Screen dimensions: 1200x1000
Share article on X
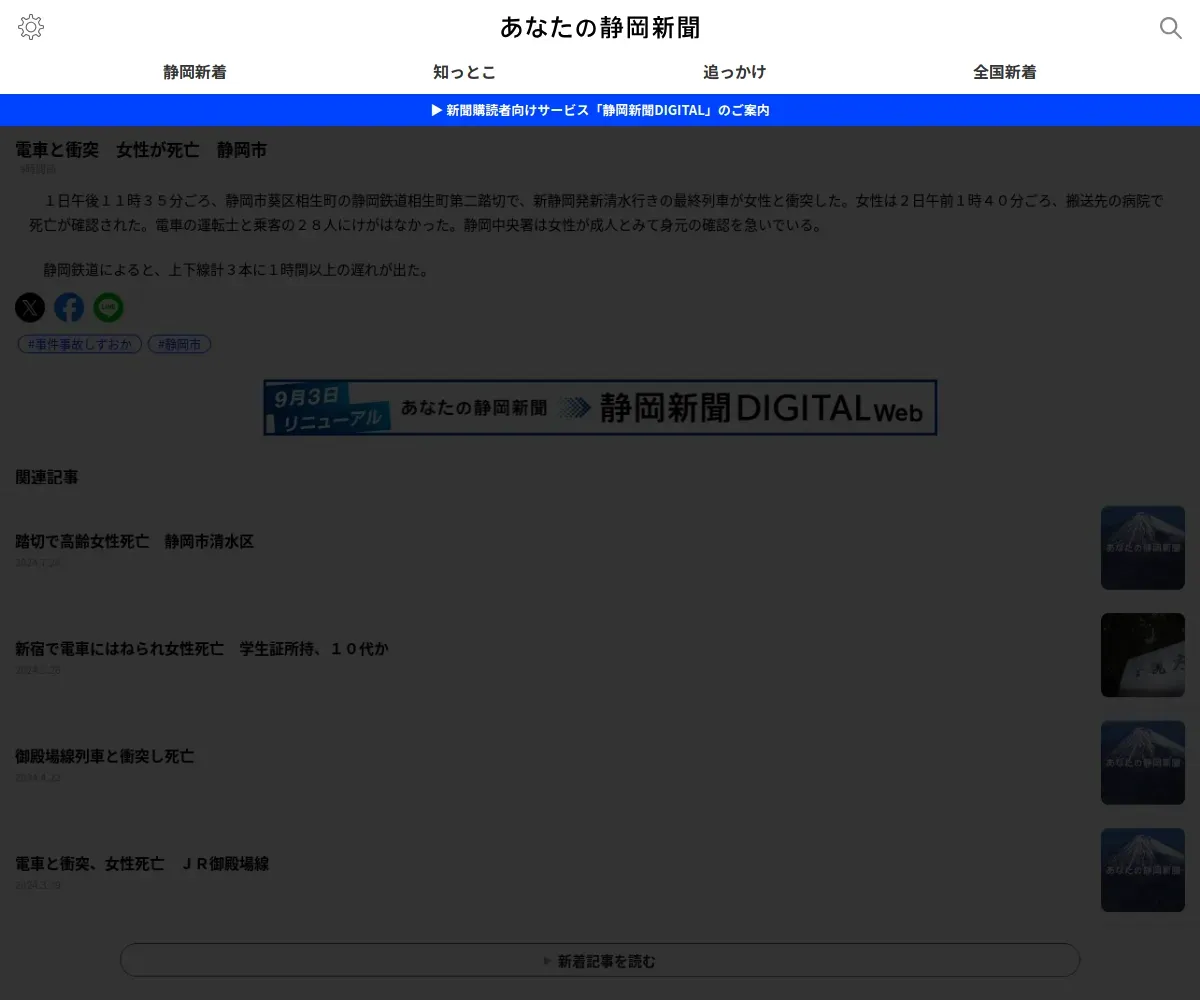30,307
